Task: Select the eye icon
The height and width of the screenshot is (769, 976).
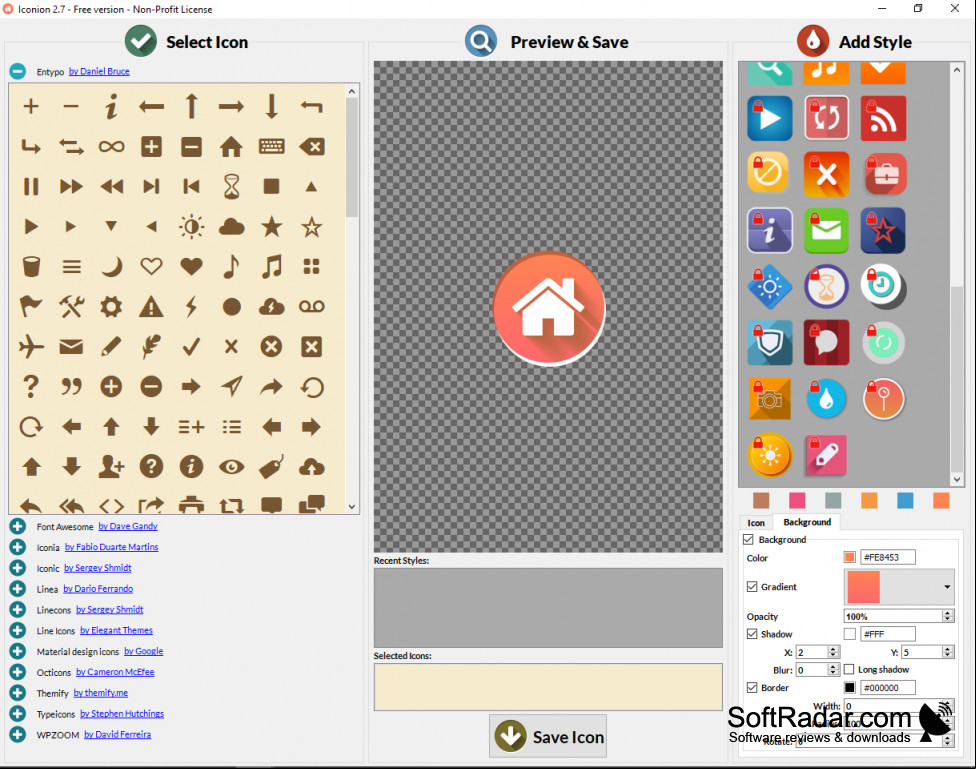Action: pos(232,467)
